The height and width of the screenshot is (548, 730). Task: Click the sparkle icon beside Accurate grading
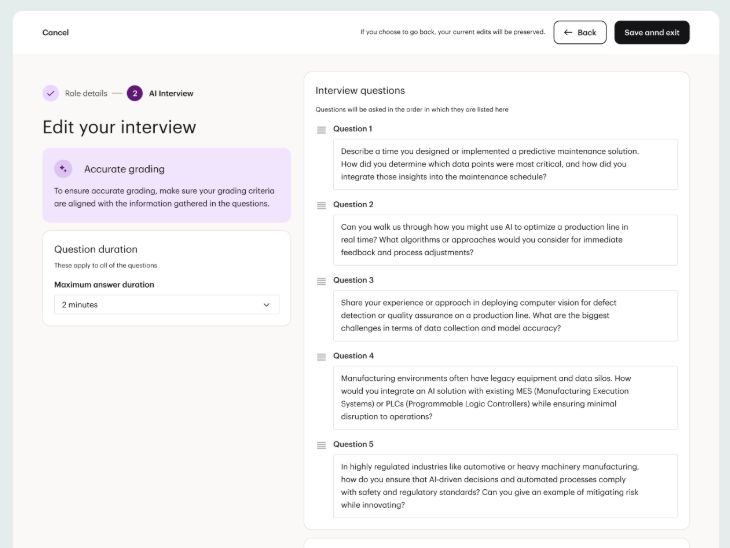63,169
